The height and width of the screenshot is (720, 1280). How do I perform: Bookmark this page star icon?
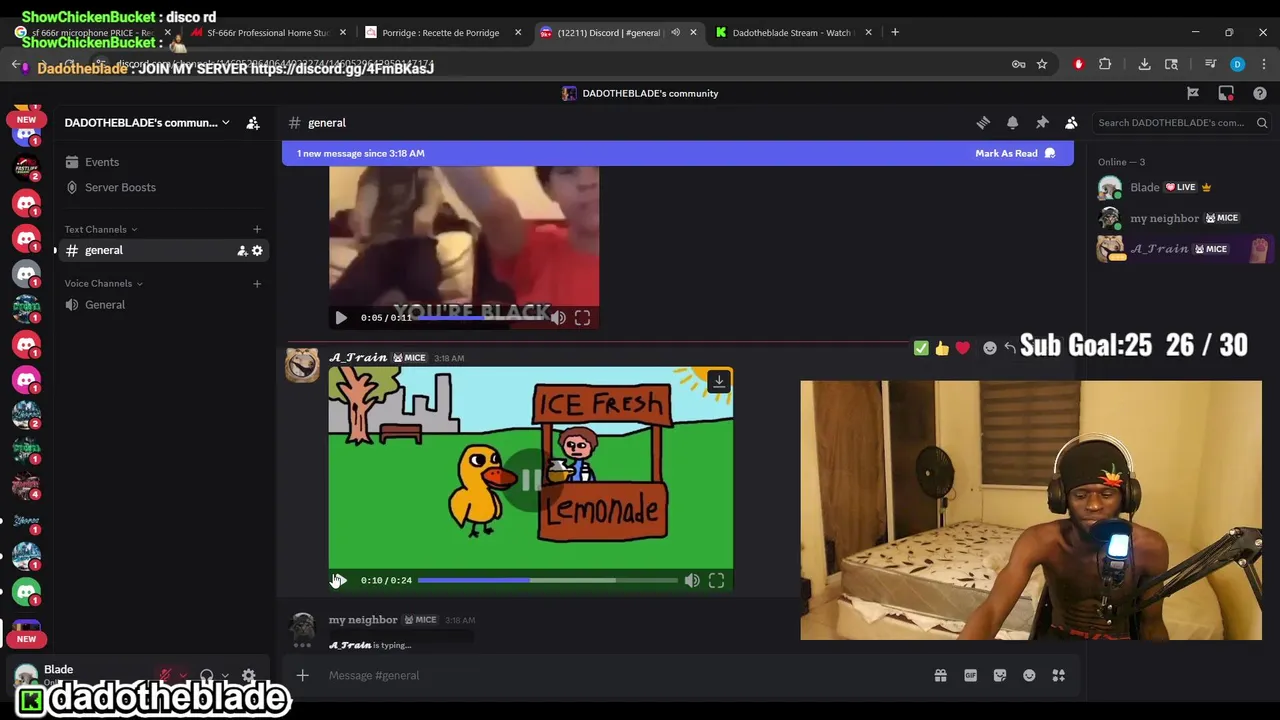coord(1042,64)
